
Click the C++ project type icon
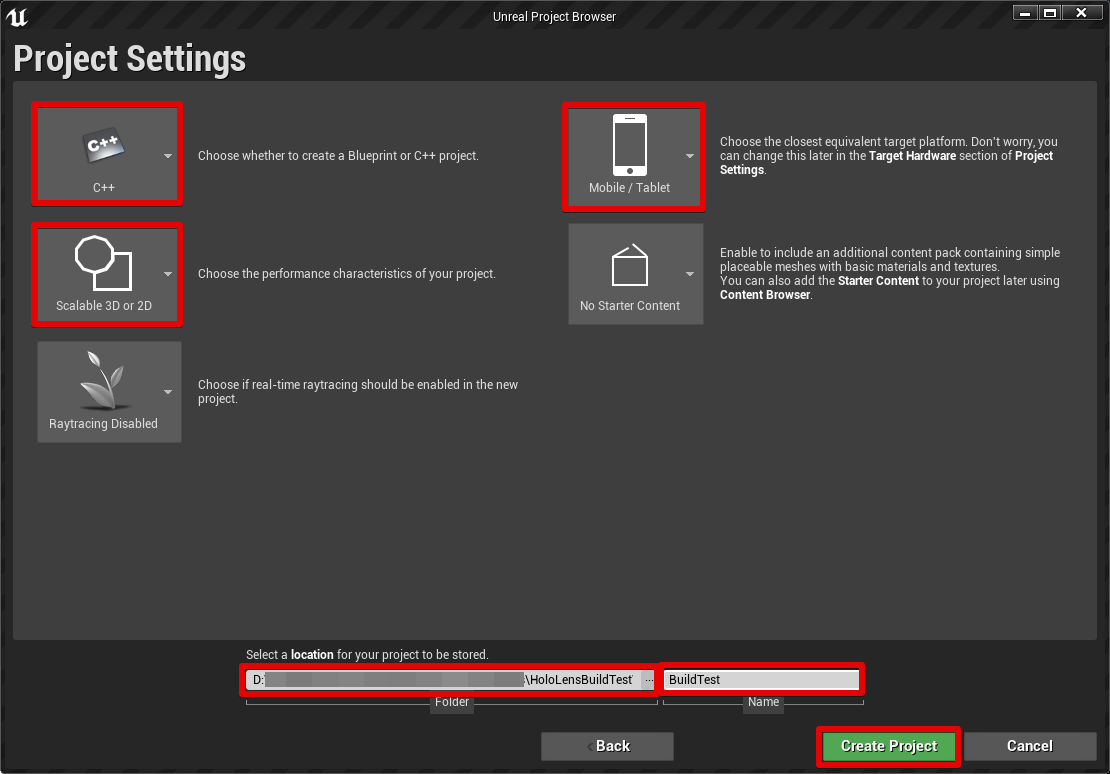[105, 147]
